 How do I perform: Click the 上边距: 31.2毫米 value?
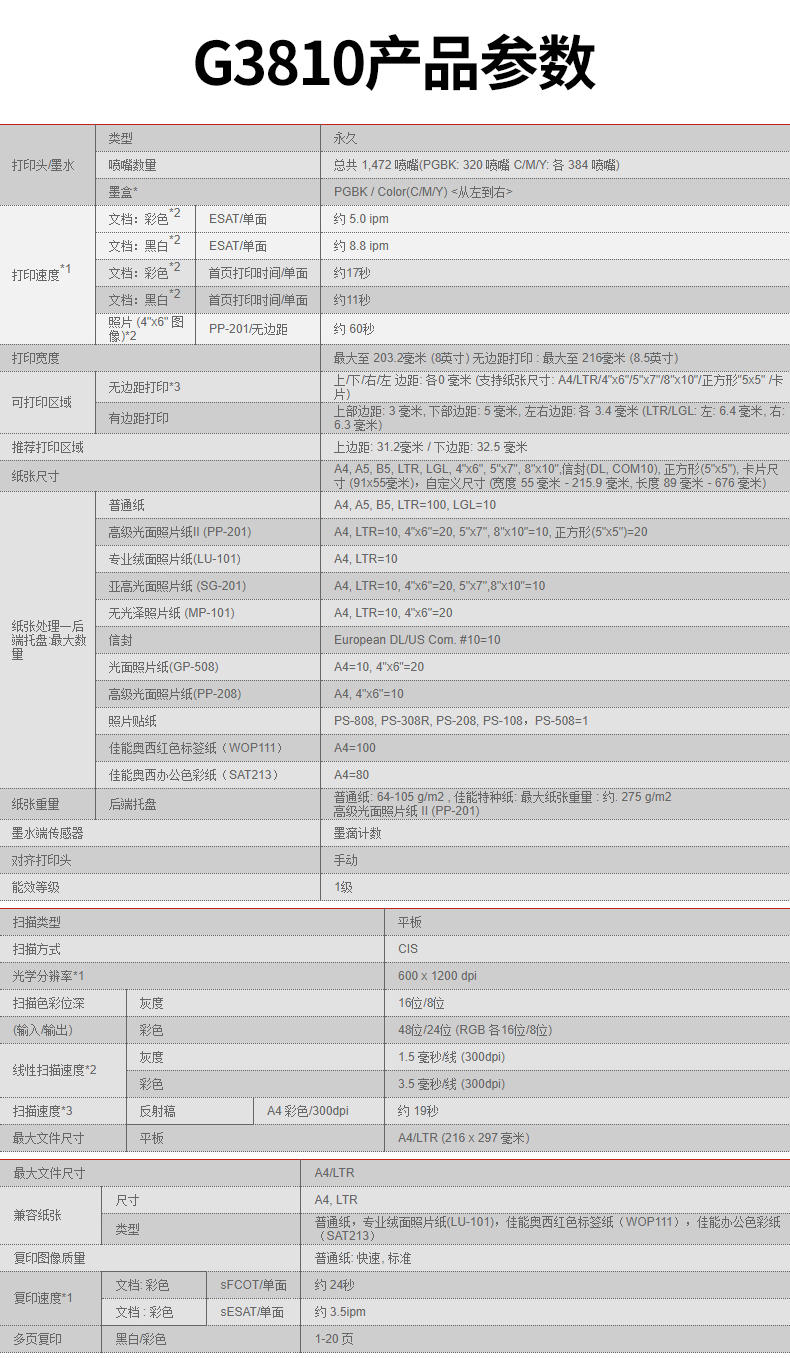pos(430,448)
